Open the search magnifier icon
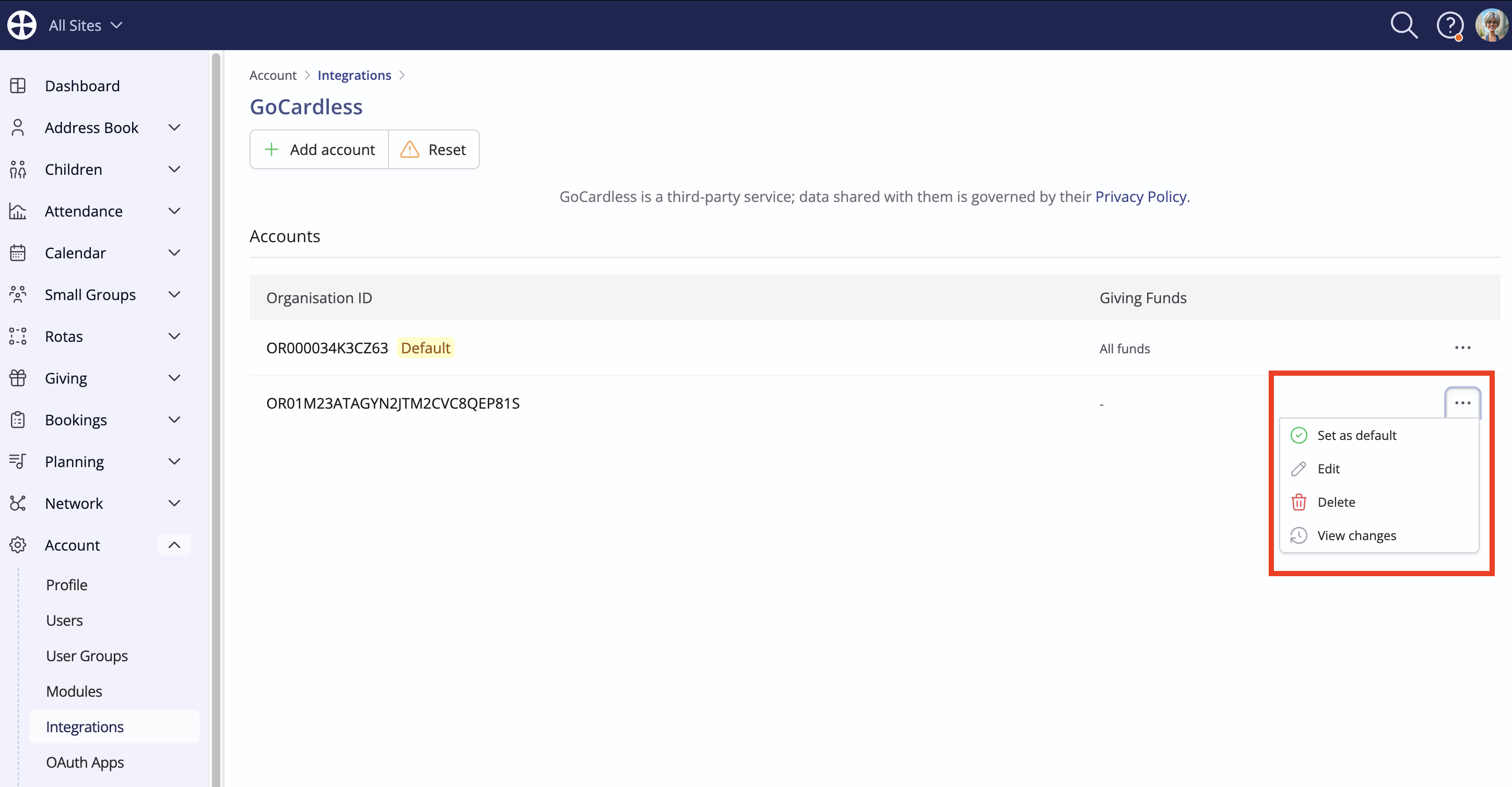Screen dimensions: 1512x787 (1404, 25)
